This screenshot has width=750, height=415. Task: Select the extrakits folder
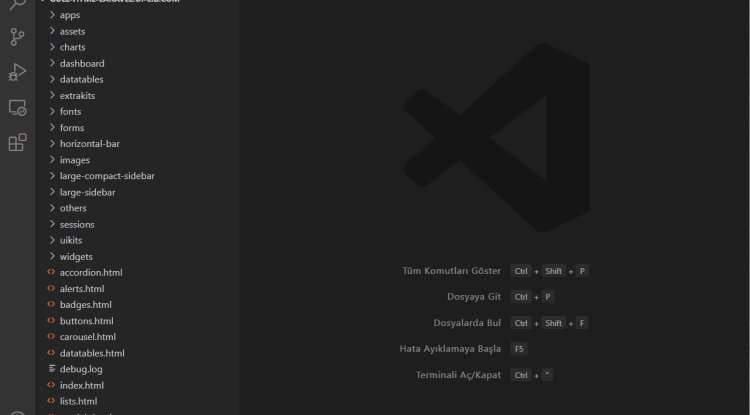pyautogui.click(x=77, y=95)
